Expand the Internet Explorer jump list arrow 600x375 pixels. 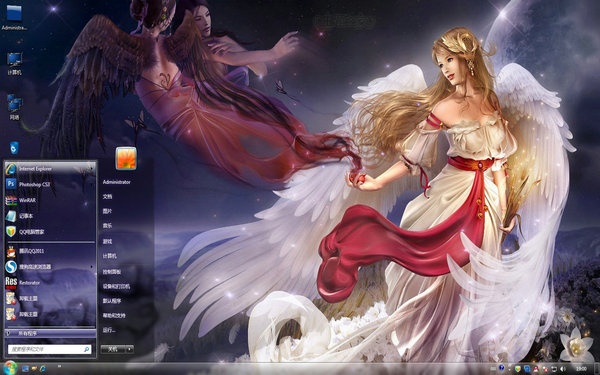pyautogui.click(x=91, y=169)
